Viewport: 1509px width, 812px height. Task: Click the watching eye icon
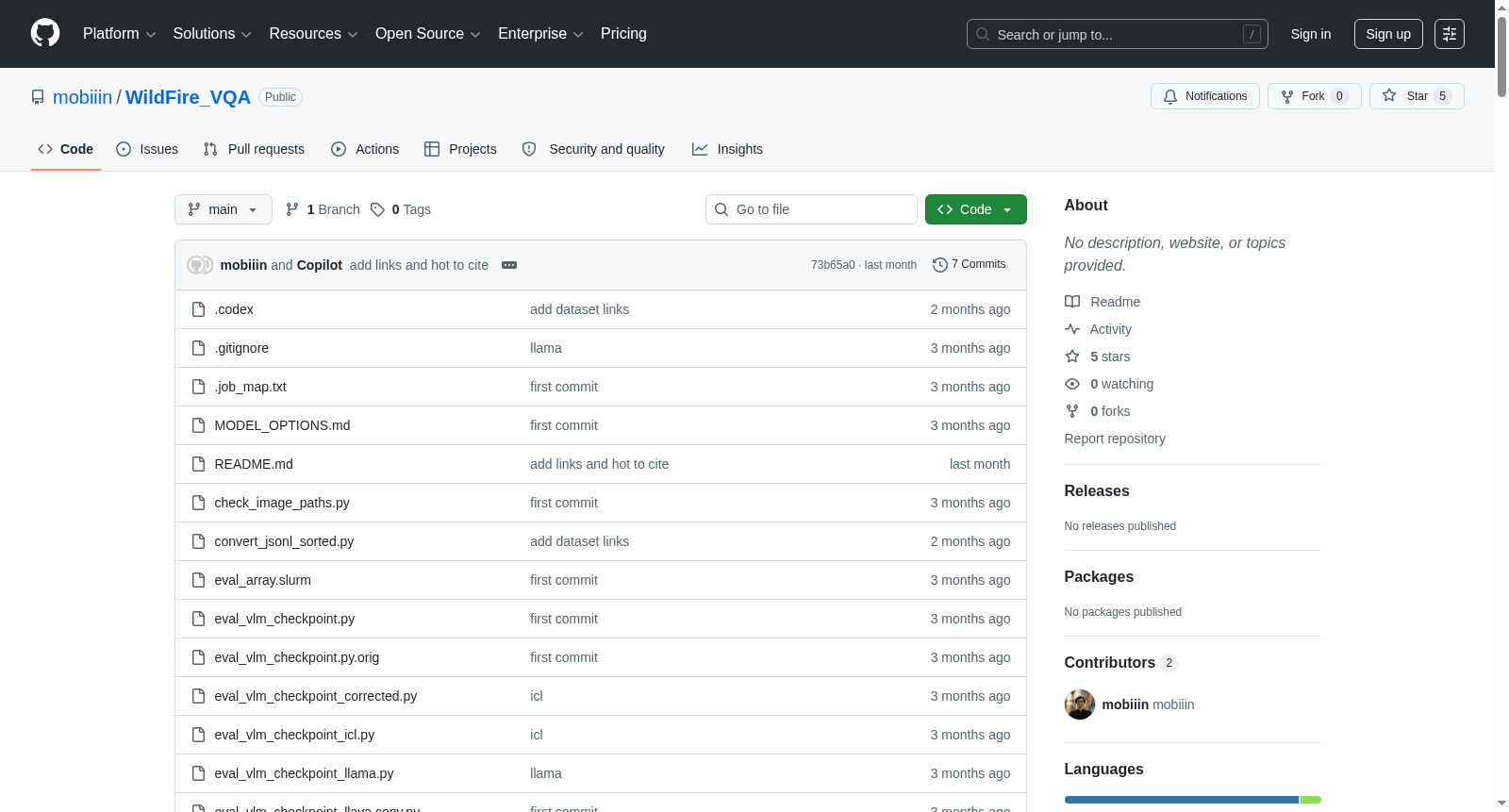coord(1072,384)
